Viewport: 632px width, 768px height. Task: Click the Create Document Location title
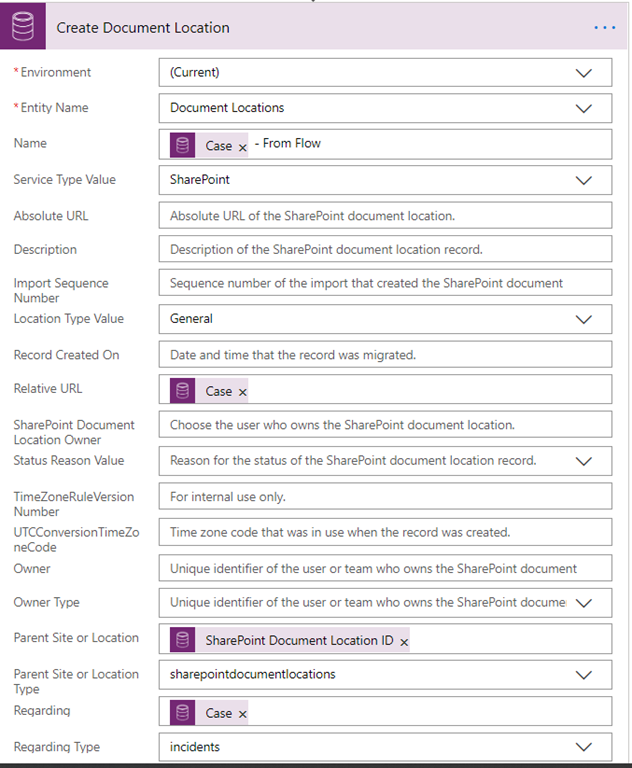[143, 28]
